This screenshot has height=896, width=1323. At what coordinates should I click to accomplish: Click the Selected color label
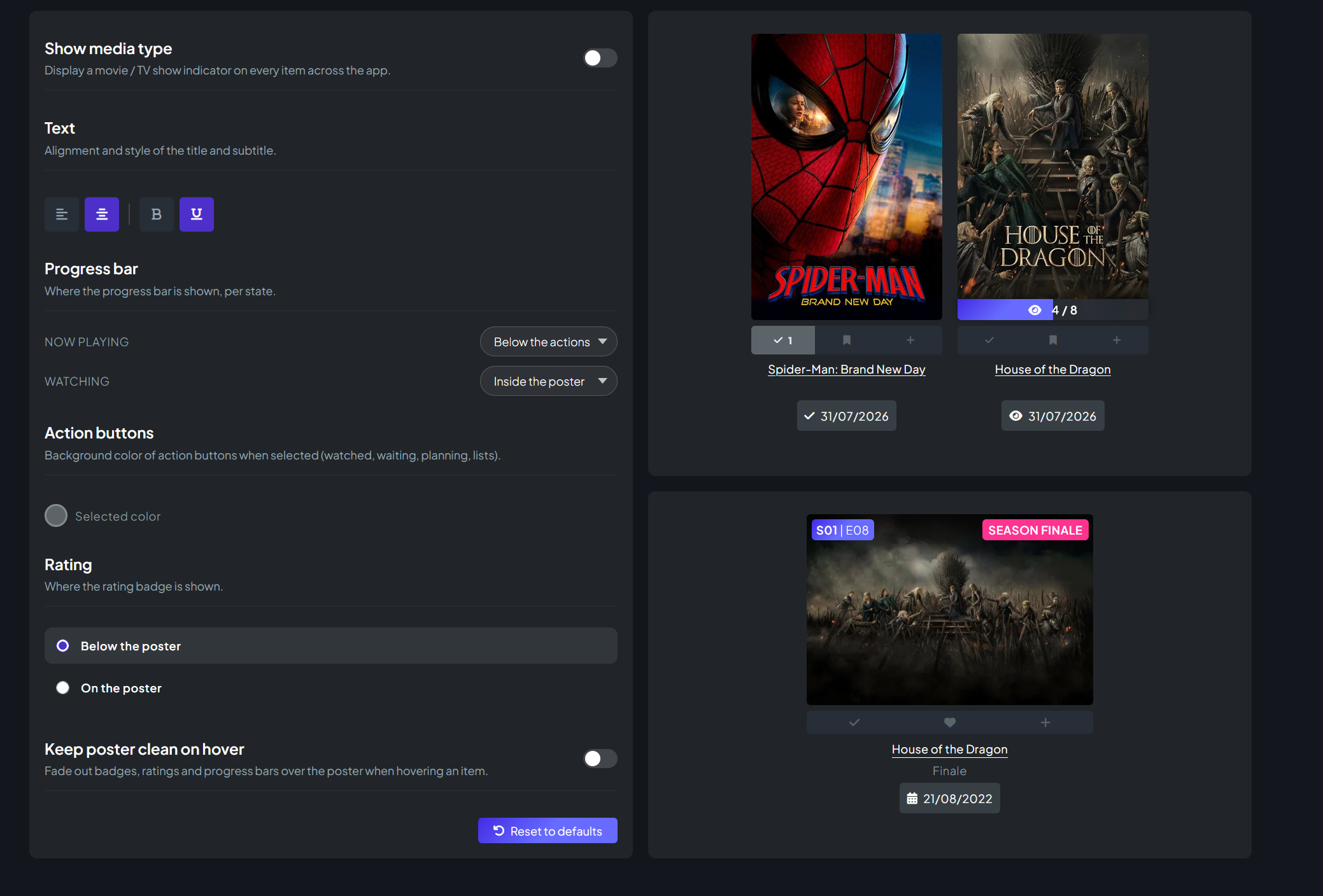click(118, 516)
